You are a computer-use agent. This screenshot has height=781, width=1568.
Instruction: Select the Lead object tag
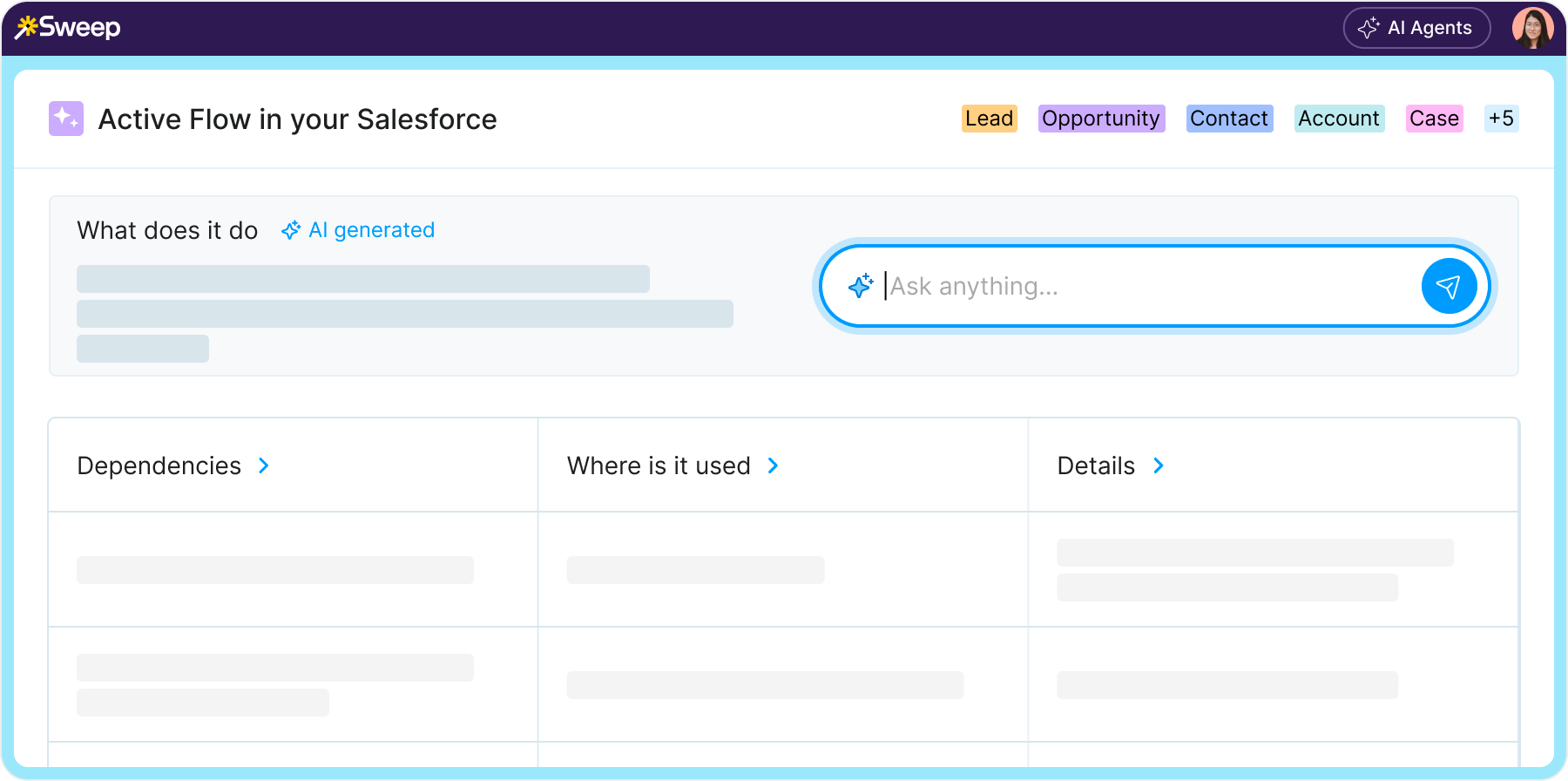click(x=990, y=119)
